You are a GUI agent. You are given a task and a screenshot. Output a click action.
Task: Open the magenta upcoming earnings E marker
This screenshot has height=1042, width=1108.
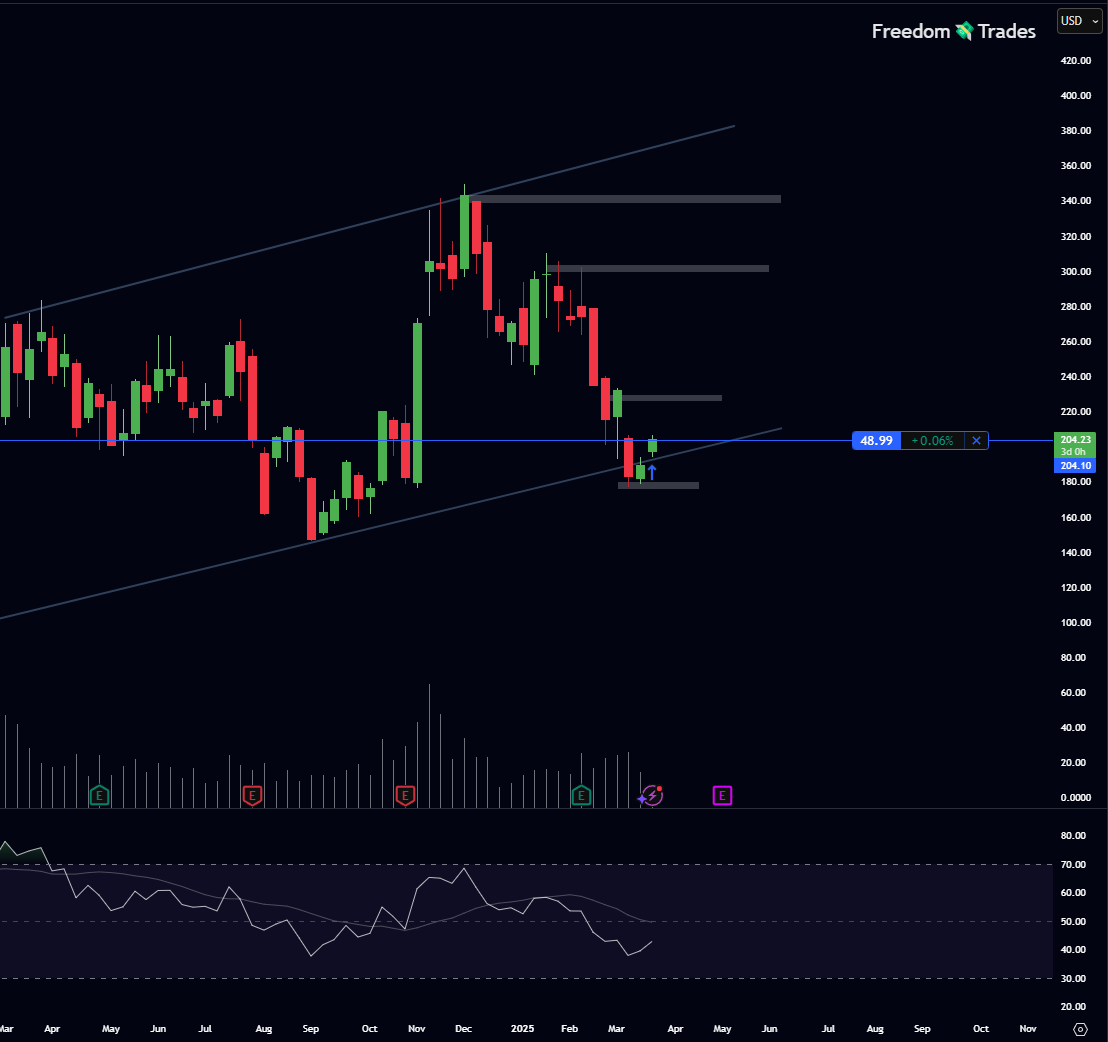pyautogui.click(x=722, y=796)
